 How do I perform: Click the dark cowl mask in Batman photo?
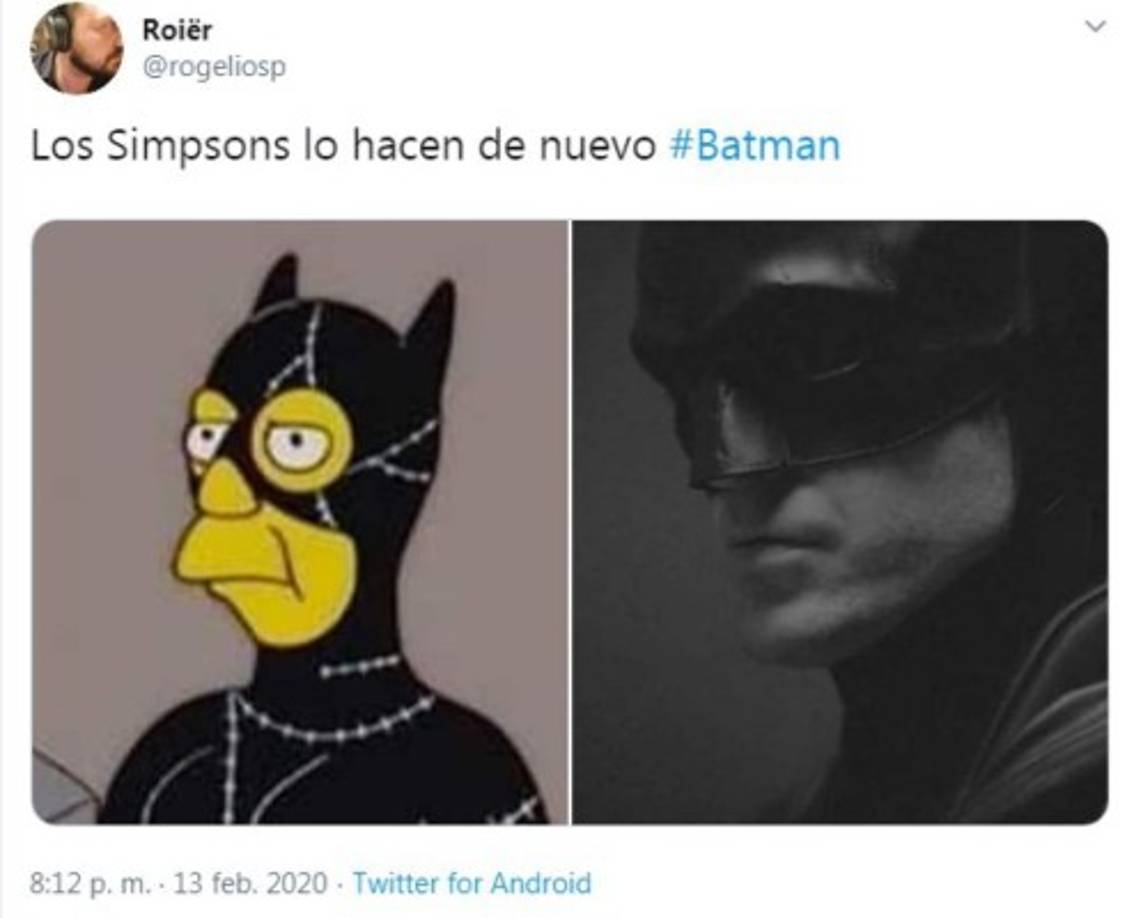[827, 345]
